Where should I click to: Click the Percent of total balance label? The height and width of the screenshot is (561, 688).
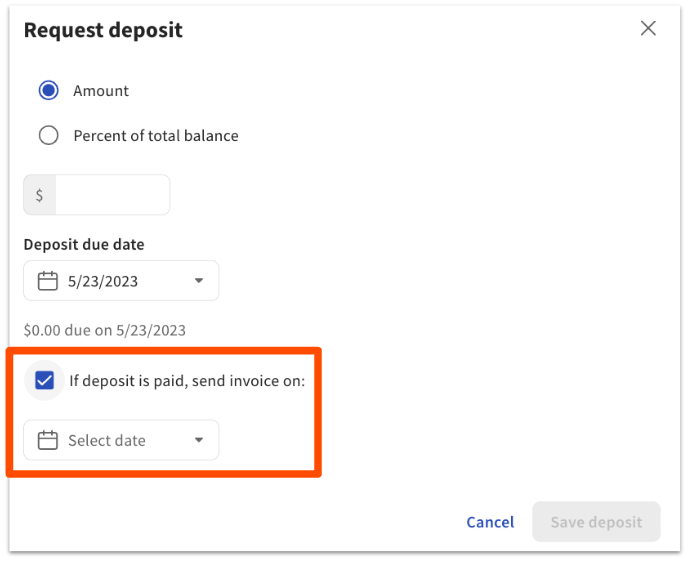pyautogui.click(x=156, y=135)
